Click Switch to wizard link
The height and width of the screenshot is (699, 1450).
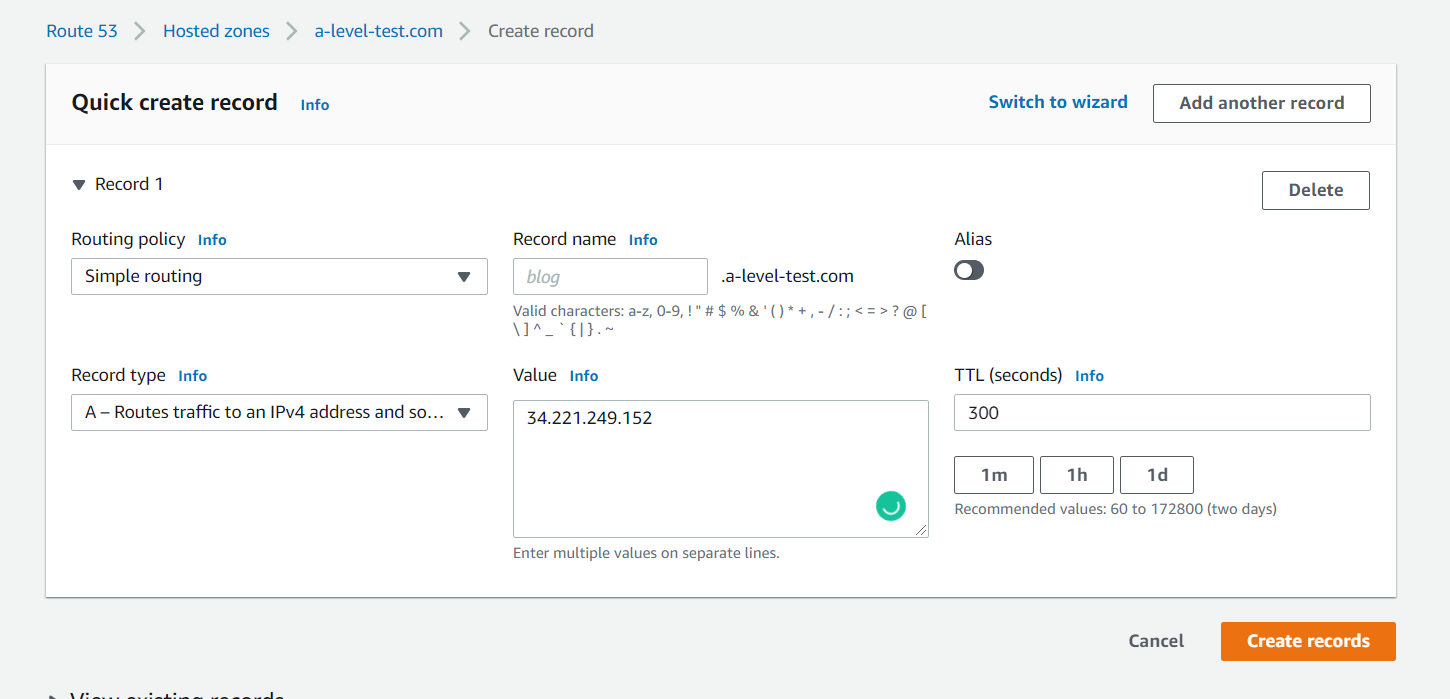tap(1057, 102)
